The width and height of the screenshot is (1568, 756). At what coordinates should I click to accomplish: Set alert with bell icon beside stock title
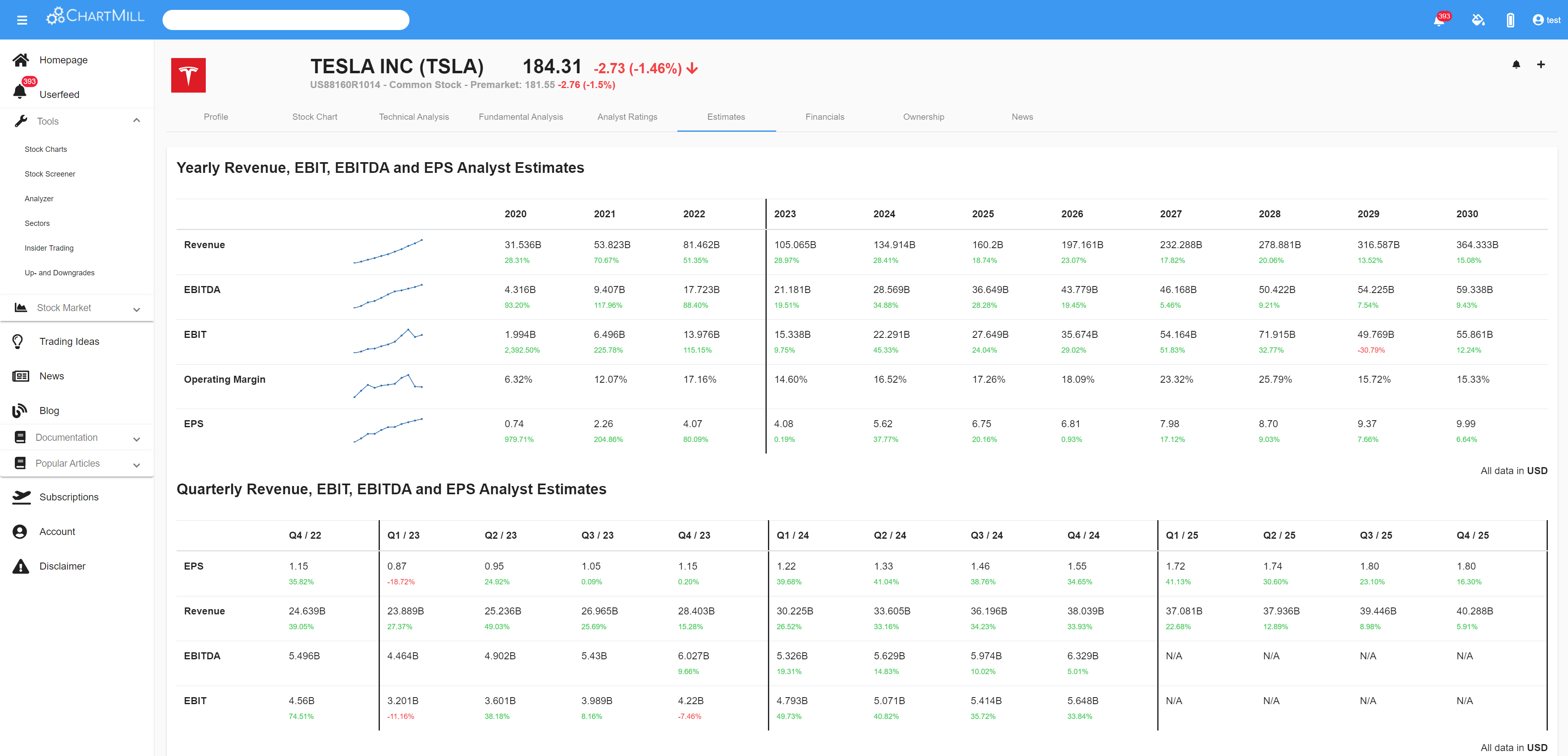click(x=1516, y=65)
